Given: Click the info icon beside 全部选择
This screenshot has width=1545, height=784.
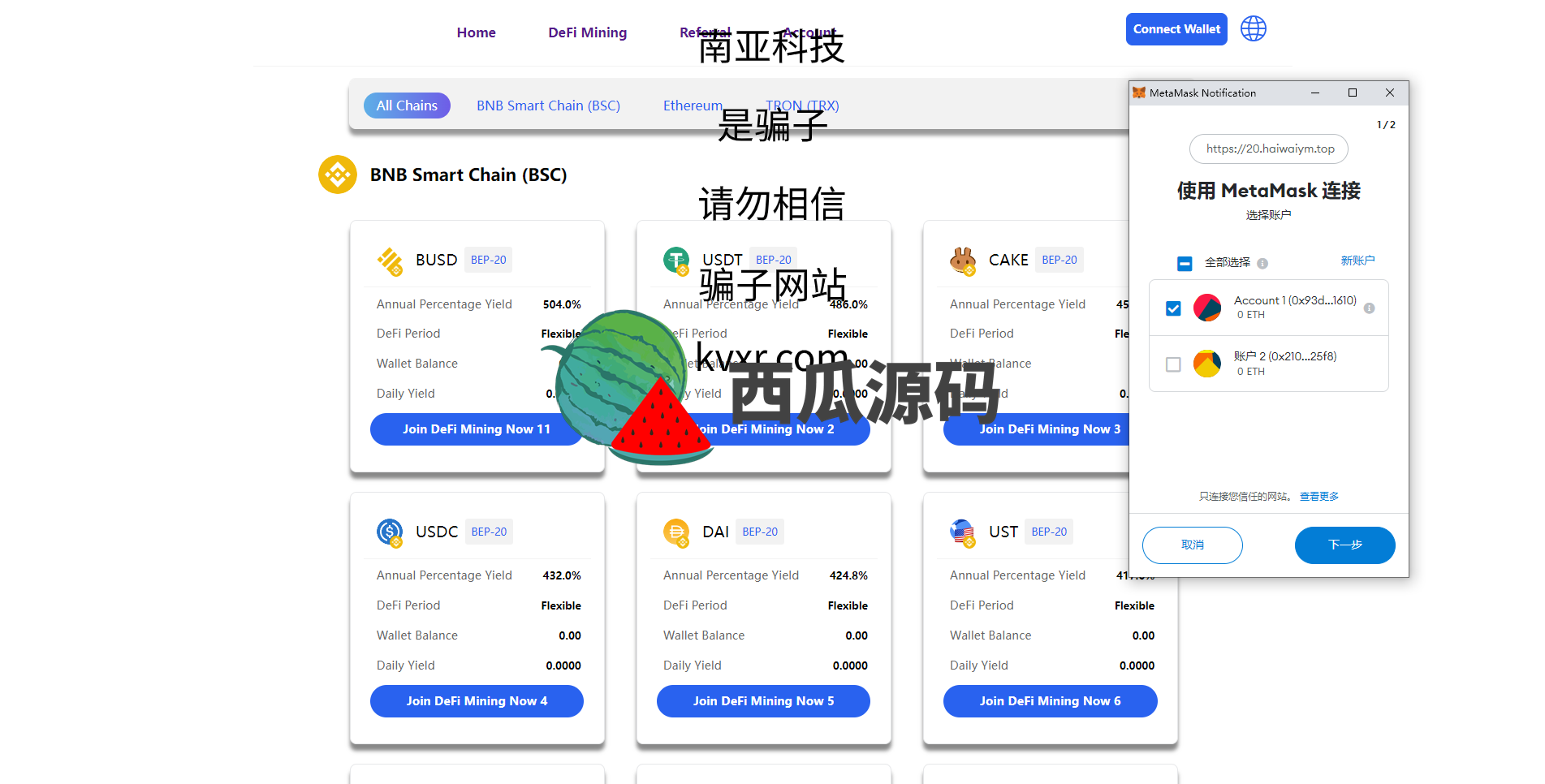Looking at the screenshot, I should (1262, 263).
